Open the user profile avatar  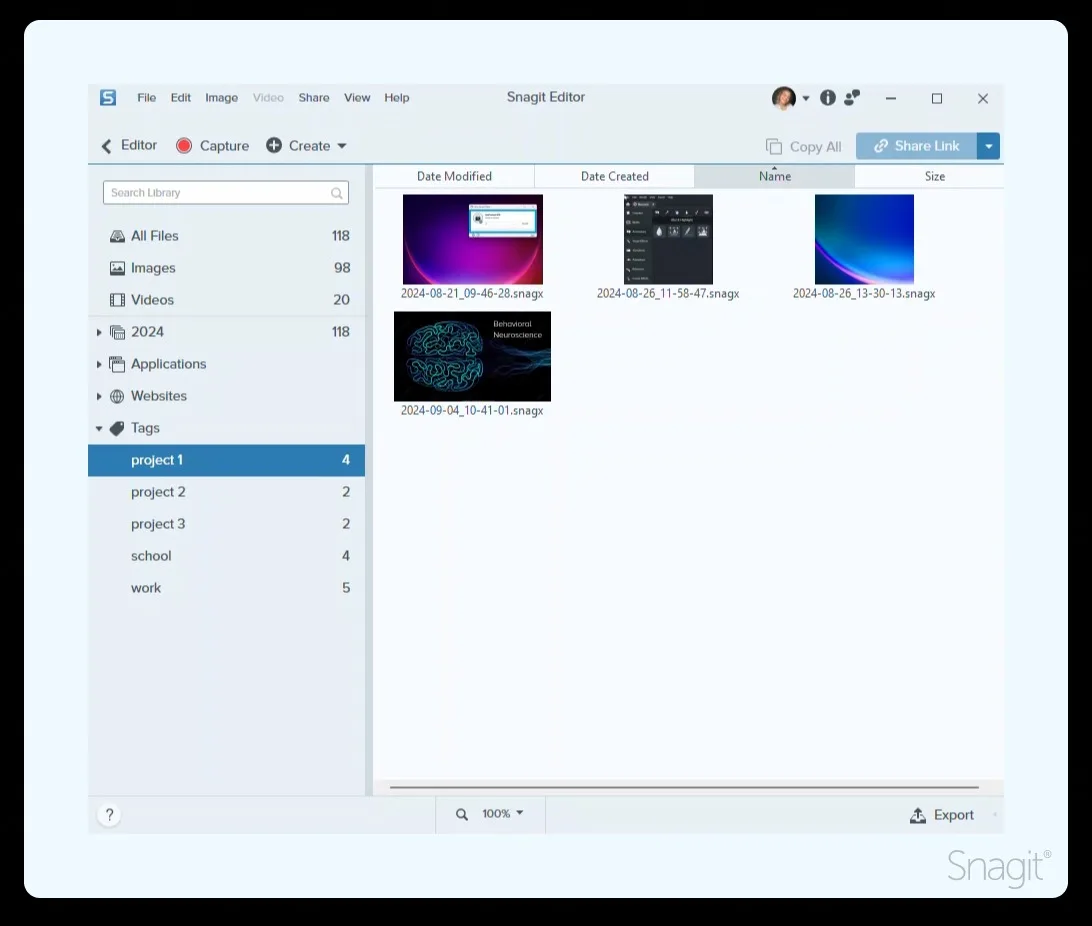783,98
